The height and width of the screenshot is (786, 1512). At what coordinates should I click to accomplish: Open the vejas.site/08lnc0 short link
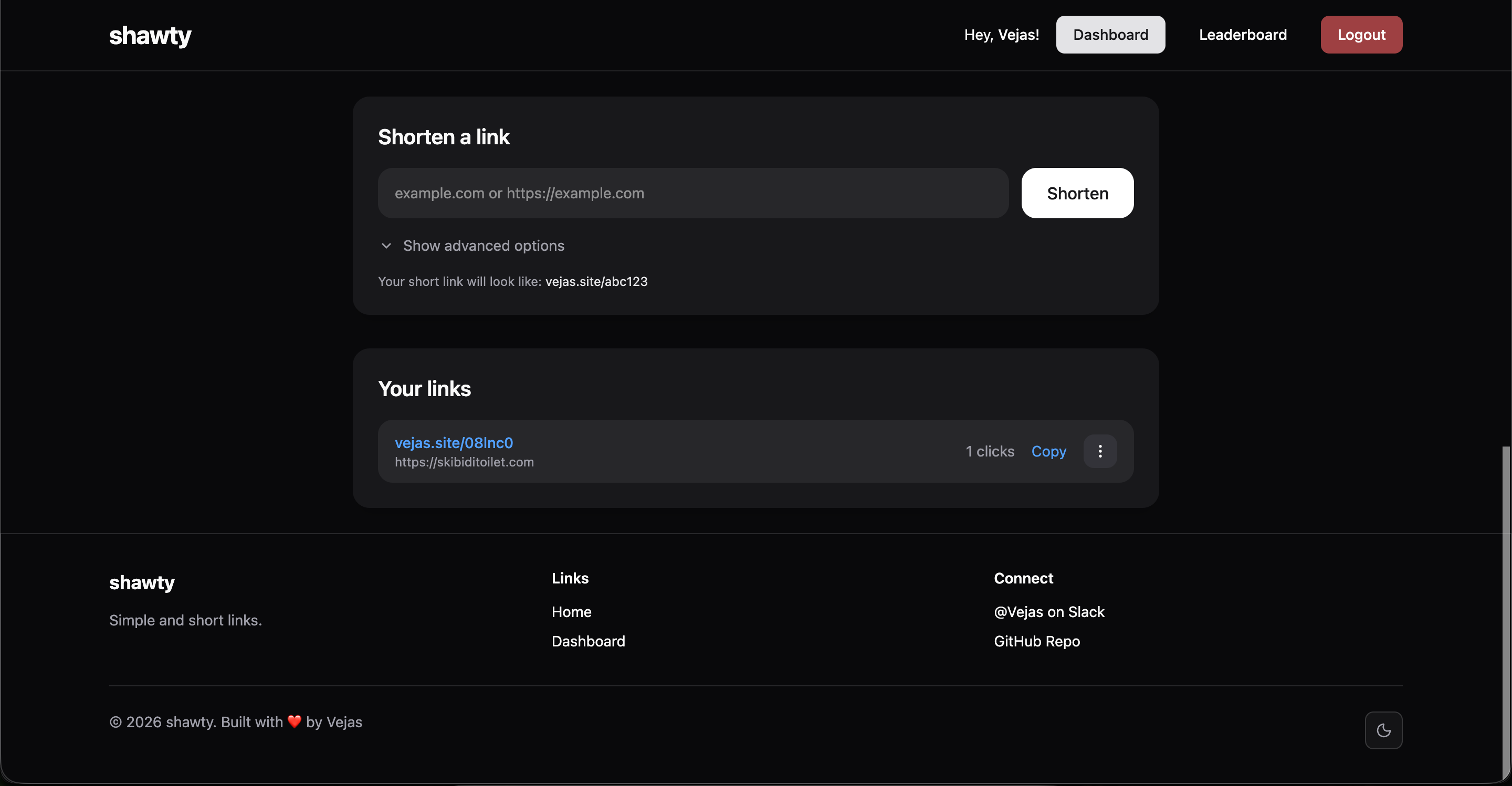[454, 443]
